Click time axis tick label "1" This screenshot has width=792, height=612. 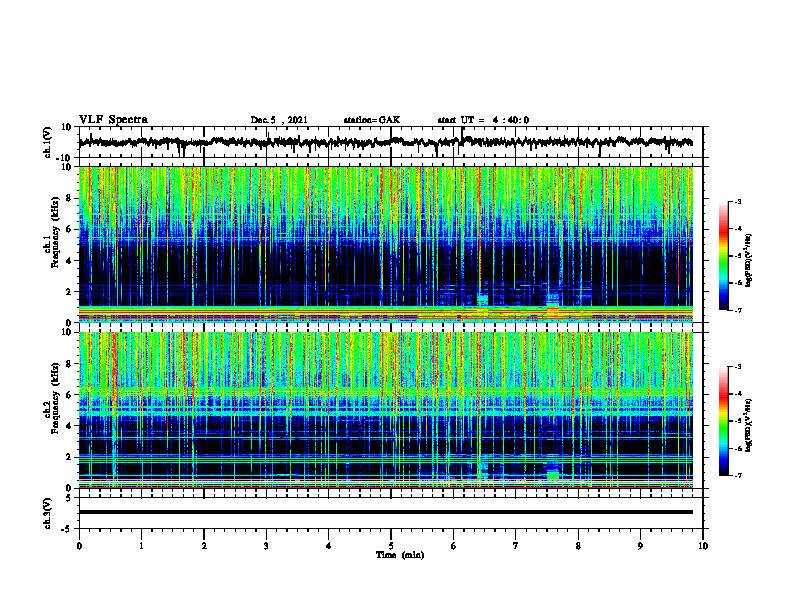[141, 546]
